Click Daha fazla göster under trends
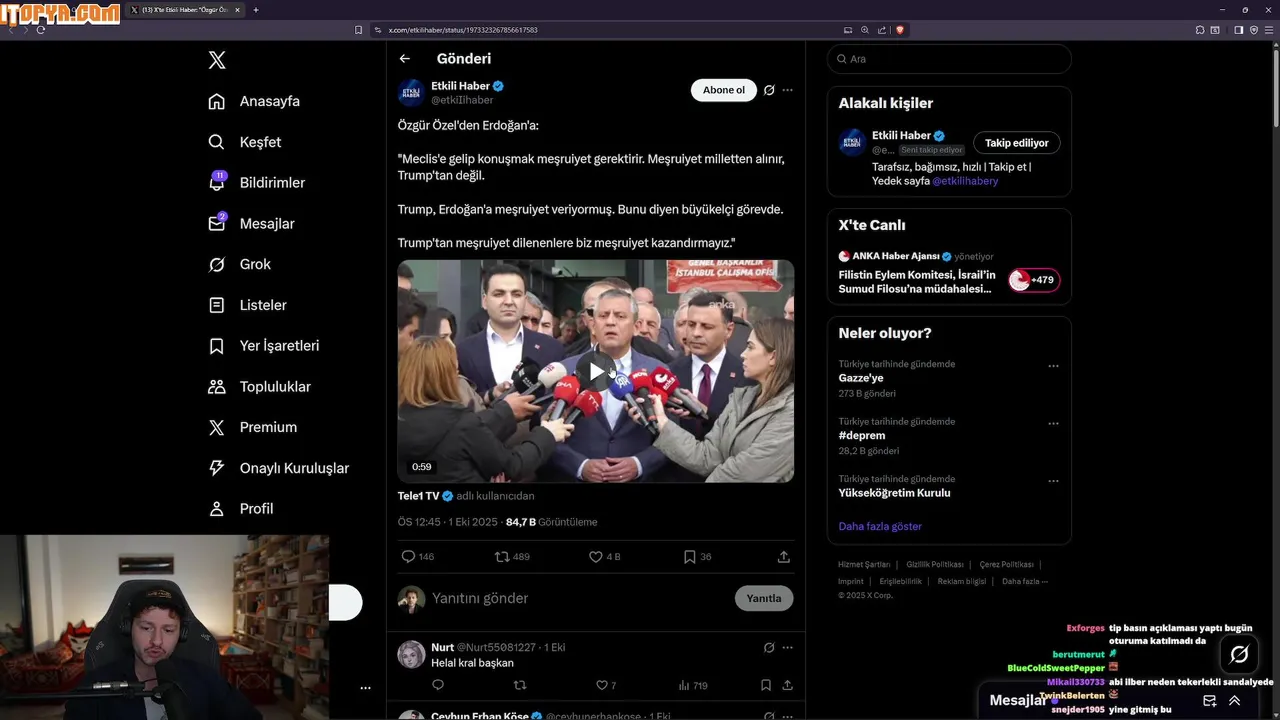This screenshot has width=1280, height=720. 880,526
